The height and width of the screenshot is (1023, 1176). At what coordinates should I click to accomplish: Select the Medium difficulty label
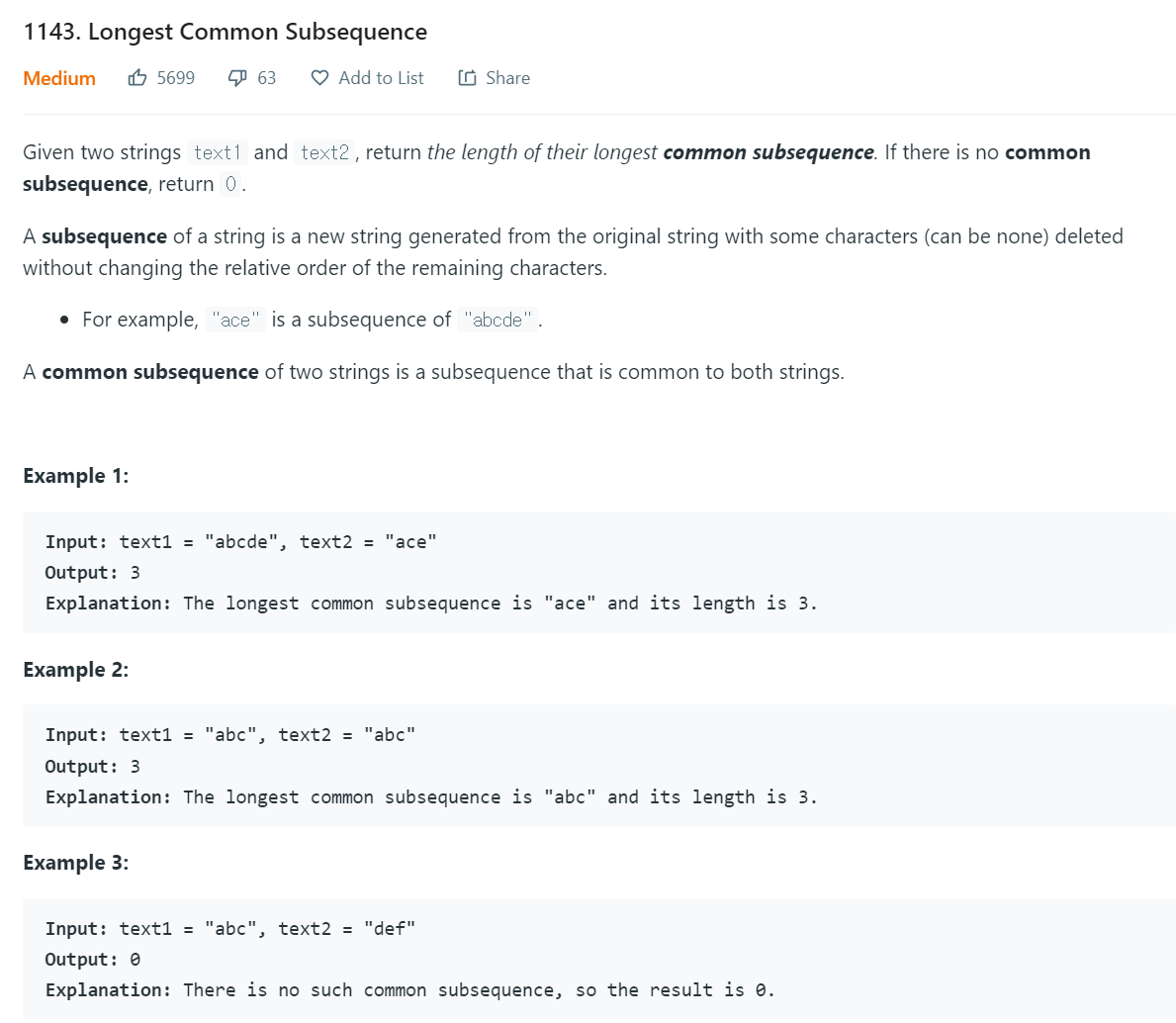(58, 77)
